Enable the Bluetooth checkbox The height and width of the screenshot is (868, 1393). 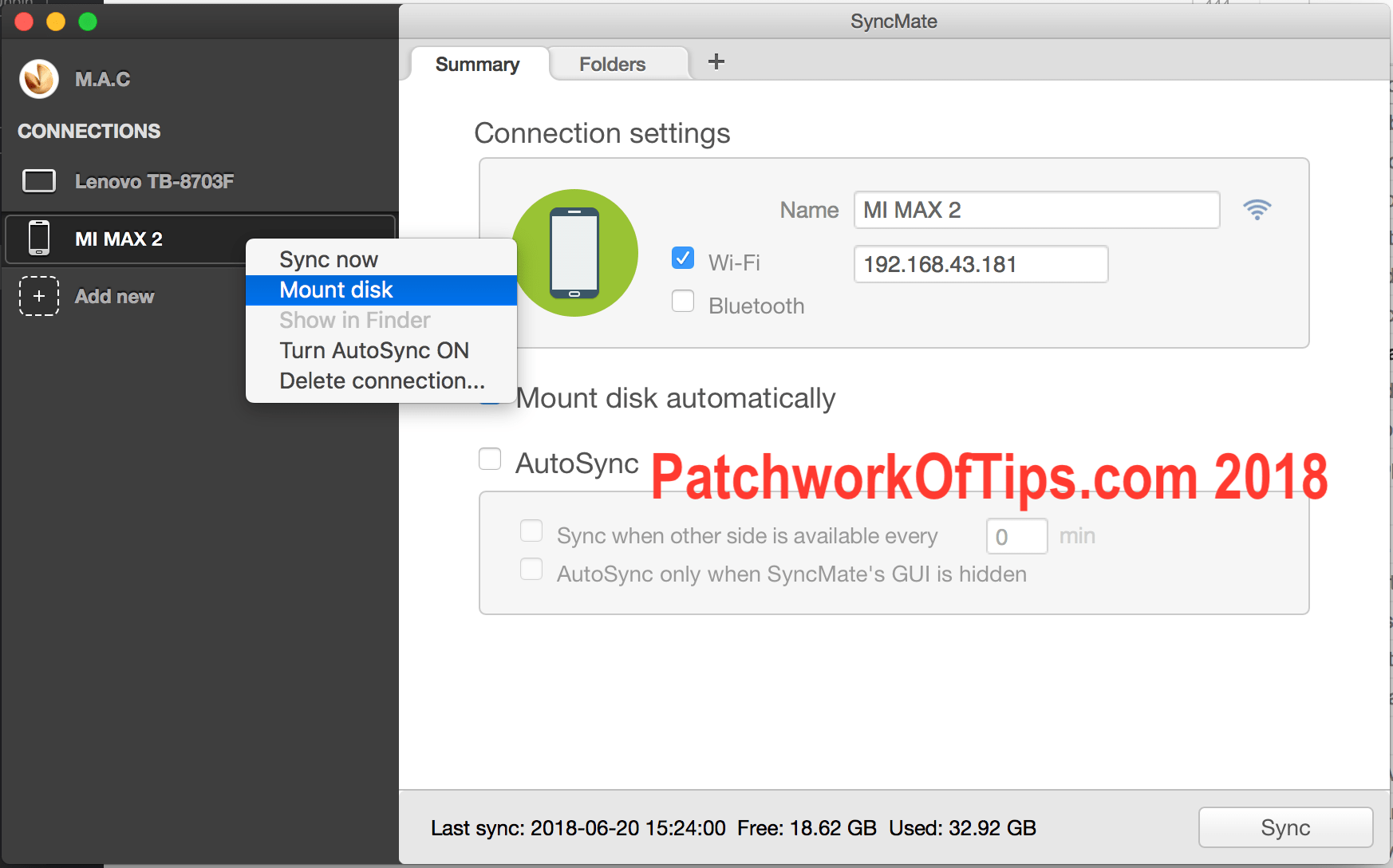pos(683,301)
